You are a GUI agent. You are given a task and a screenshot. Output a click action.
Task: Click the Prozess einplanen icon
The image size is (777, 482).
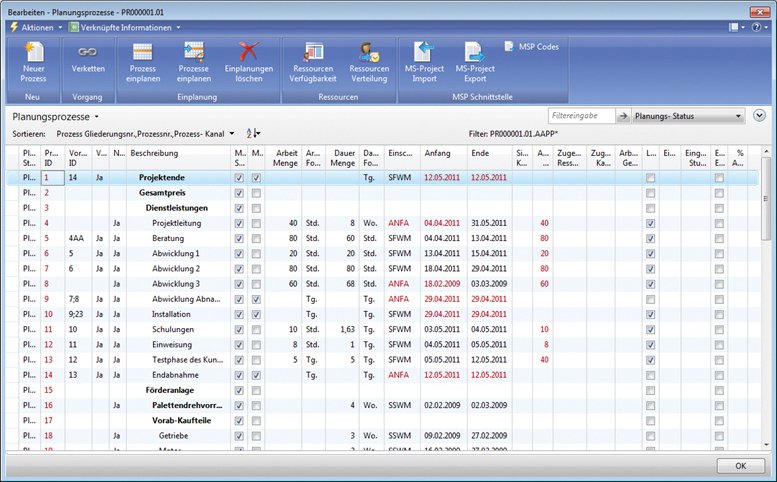click(x=143, y=52)
